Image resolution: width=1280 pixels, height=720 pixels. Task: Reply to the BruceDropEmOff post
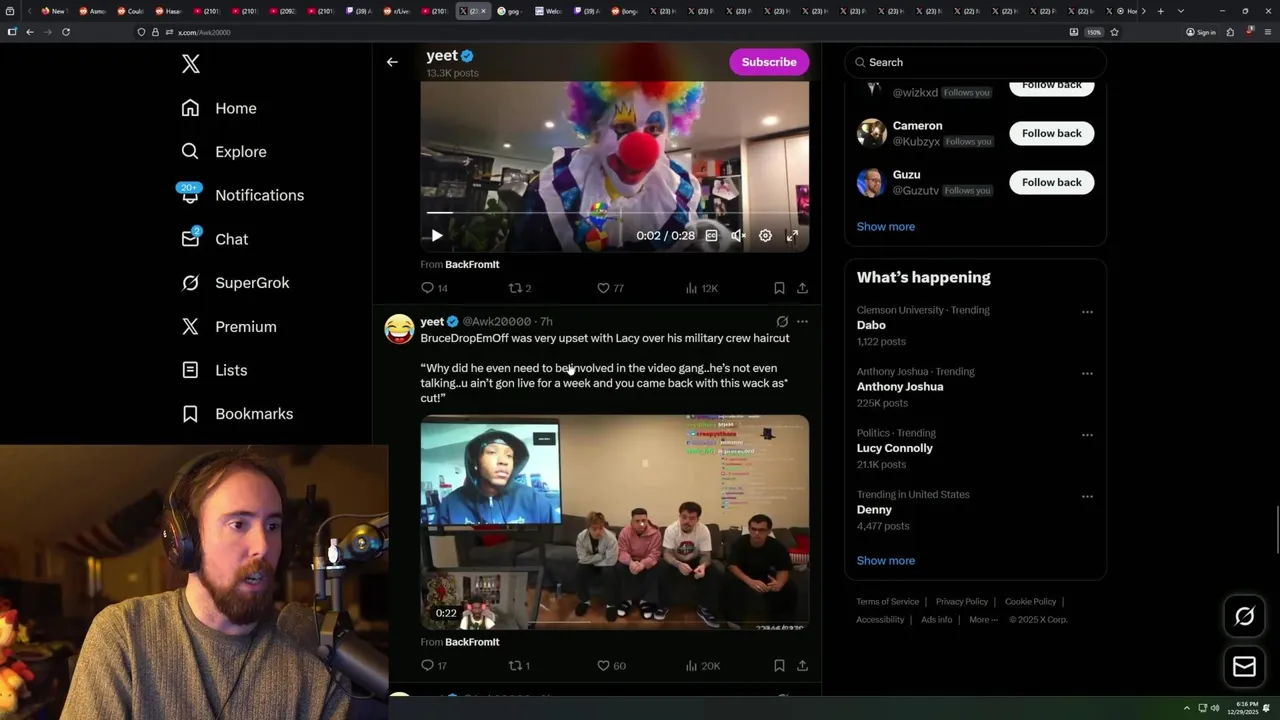pyautogui.click(x=434, y=666)
